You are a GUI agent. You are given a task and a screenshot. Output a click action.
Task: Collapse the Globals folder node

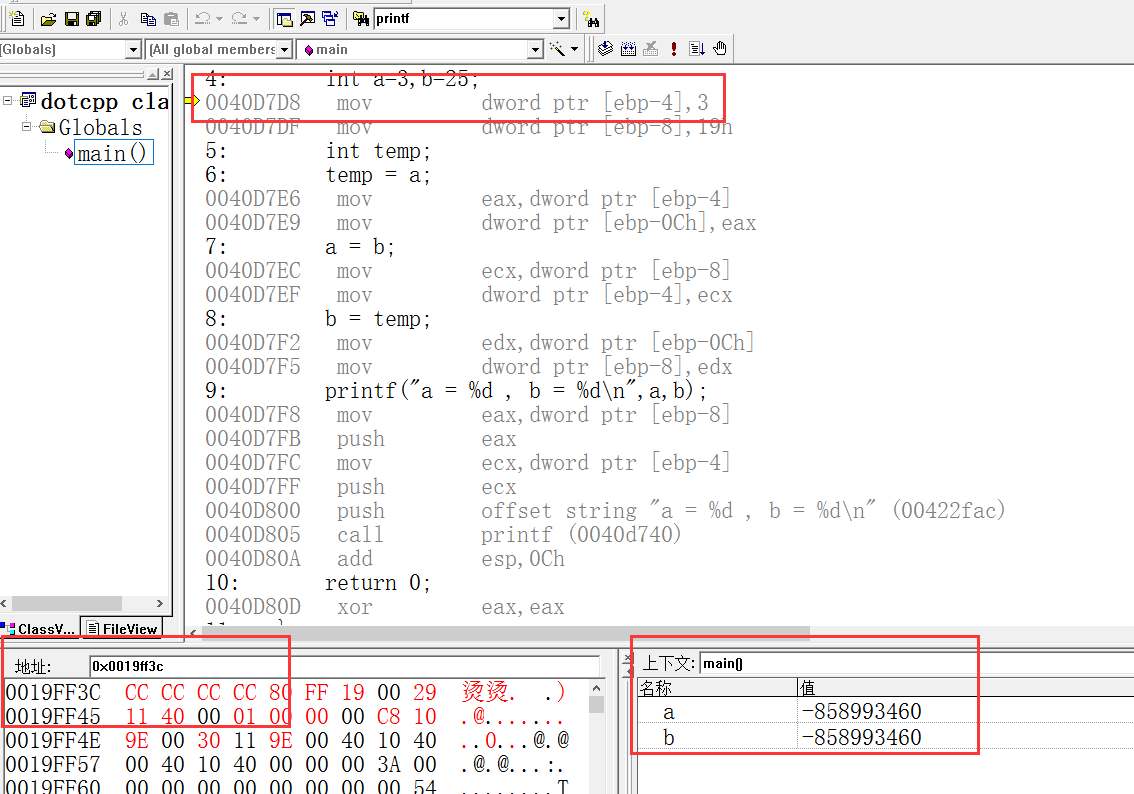tap(28, 127)
